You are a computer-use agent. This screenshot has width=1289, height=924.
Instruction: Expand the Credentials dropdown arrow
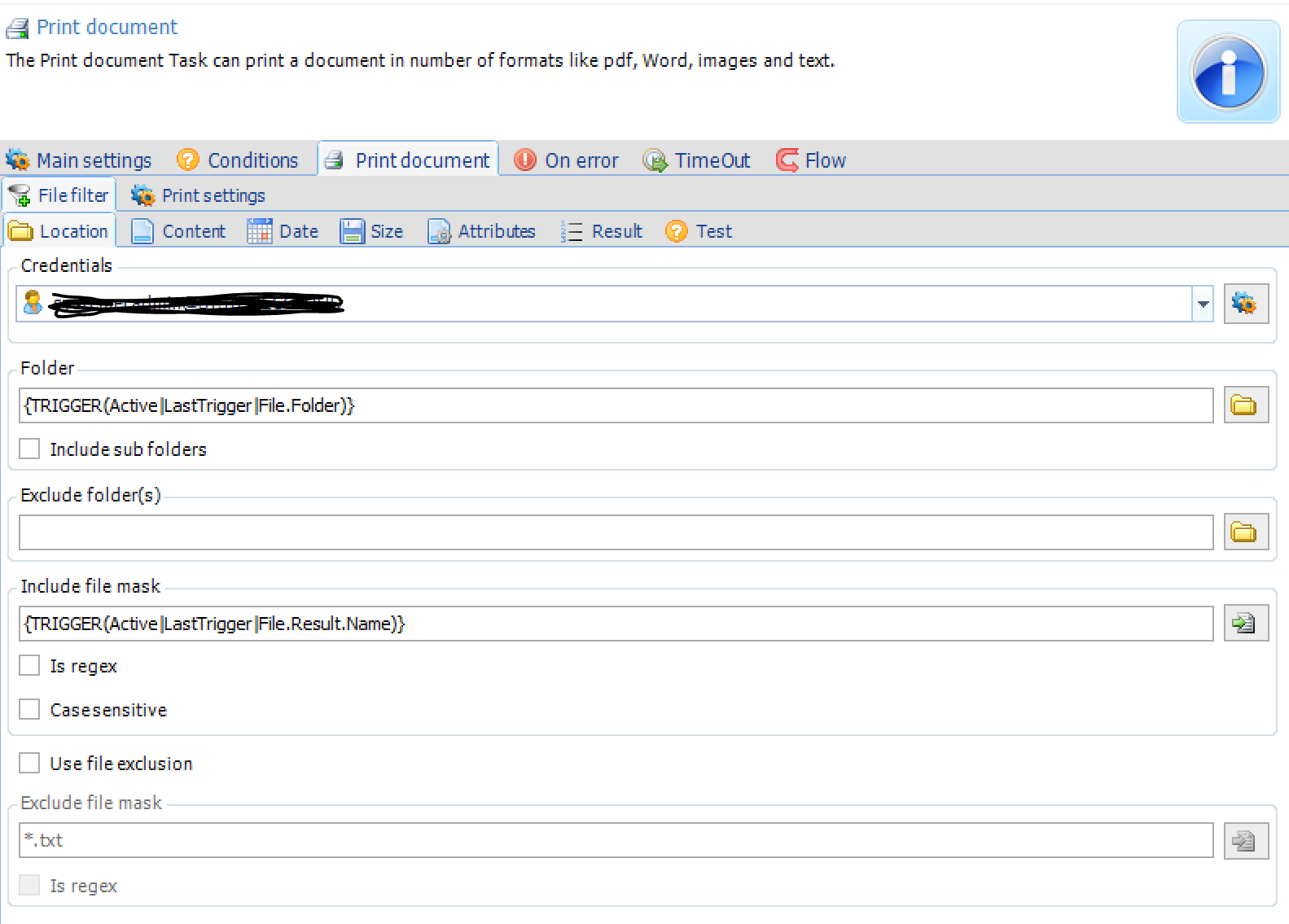[1203, 304]
